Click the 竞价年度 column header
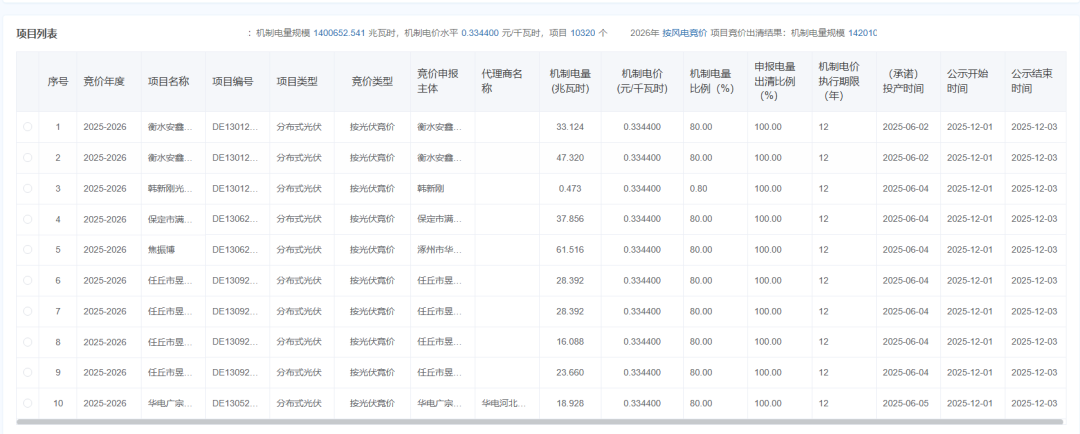This screenshot has height=434, width=1080. 104,81
